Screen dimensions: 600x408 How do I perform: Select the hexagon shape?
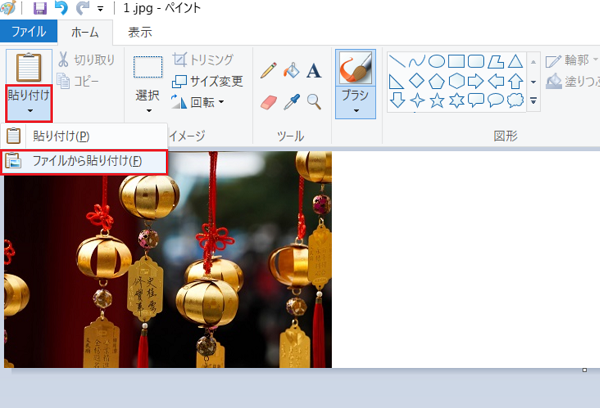(456, 81)
